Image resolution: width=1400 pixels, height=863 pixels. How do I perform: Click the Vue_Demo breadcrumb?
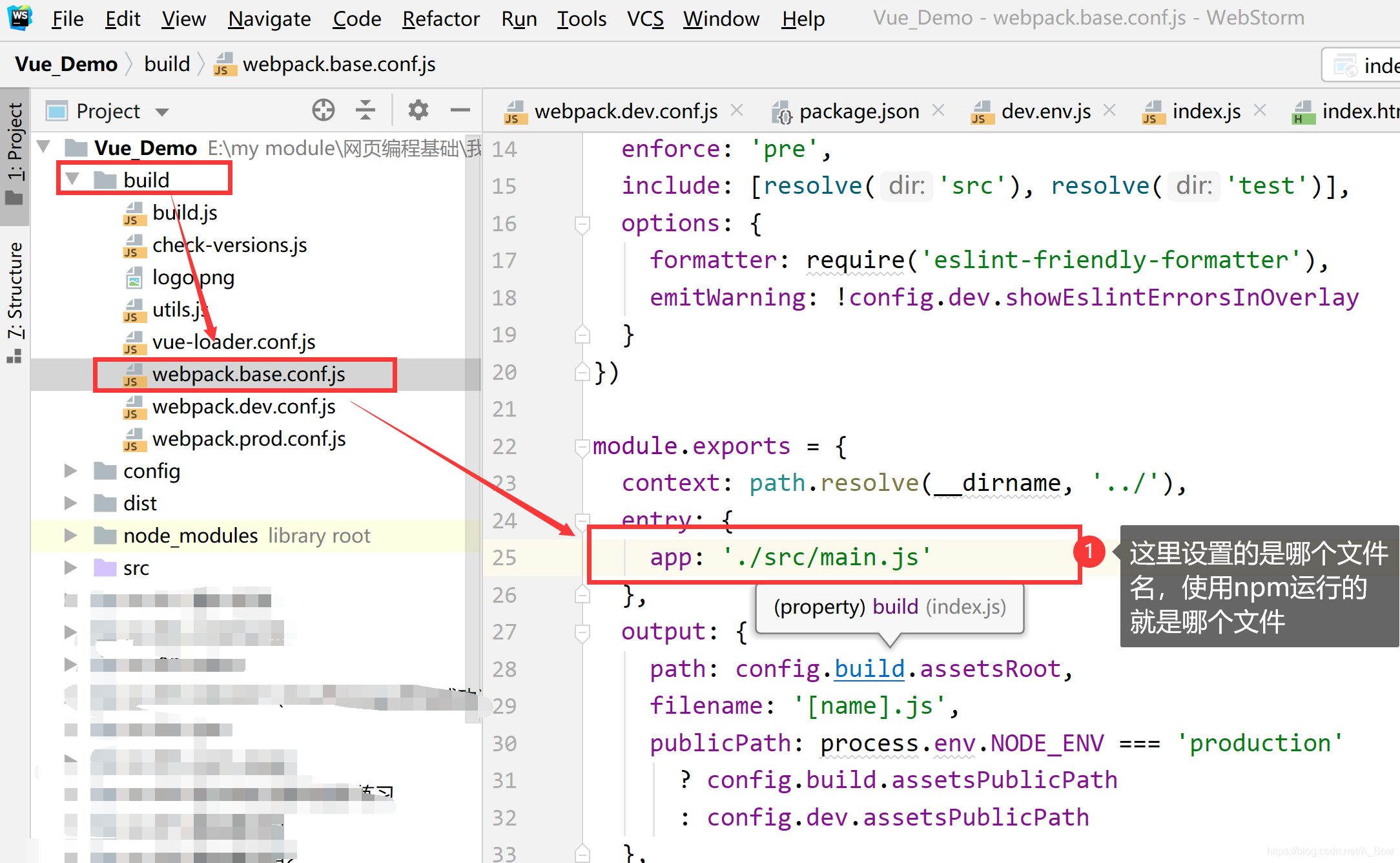[x=66, y=64]
